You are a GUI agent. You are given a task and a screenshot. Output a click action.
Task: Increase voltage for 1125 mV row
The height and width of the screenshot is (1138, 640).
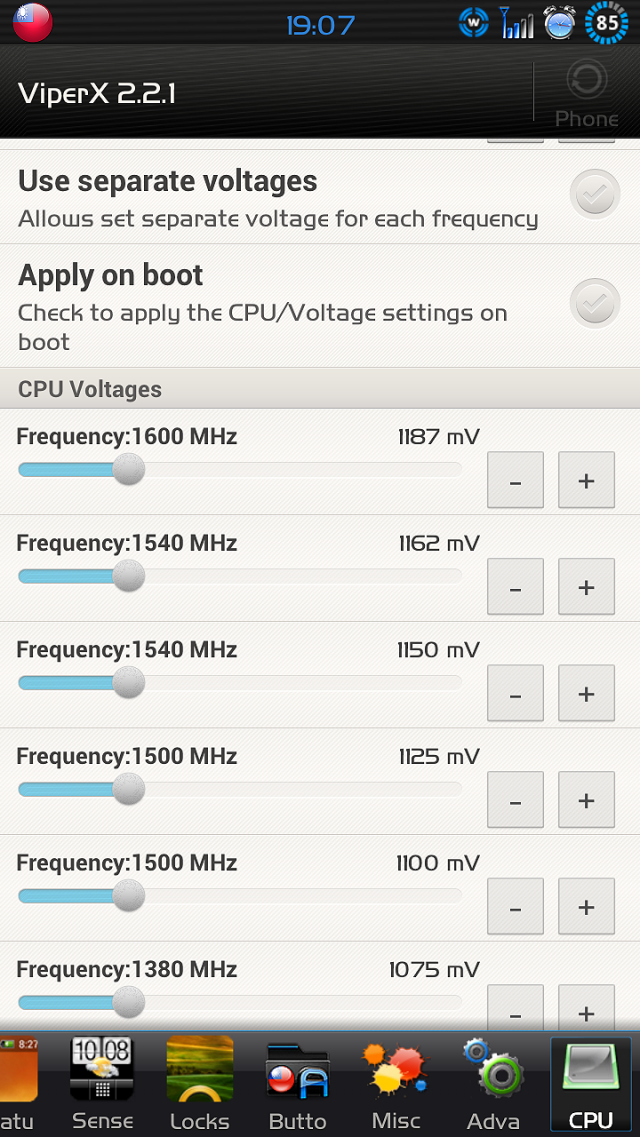586,800
